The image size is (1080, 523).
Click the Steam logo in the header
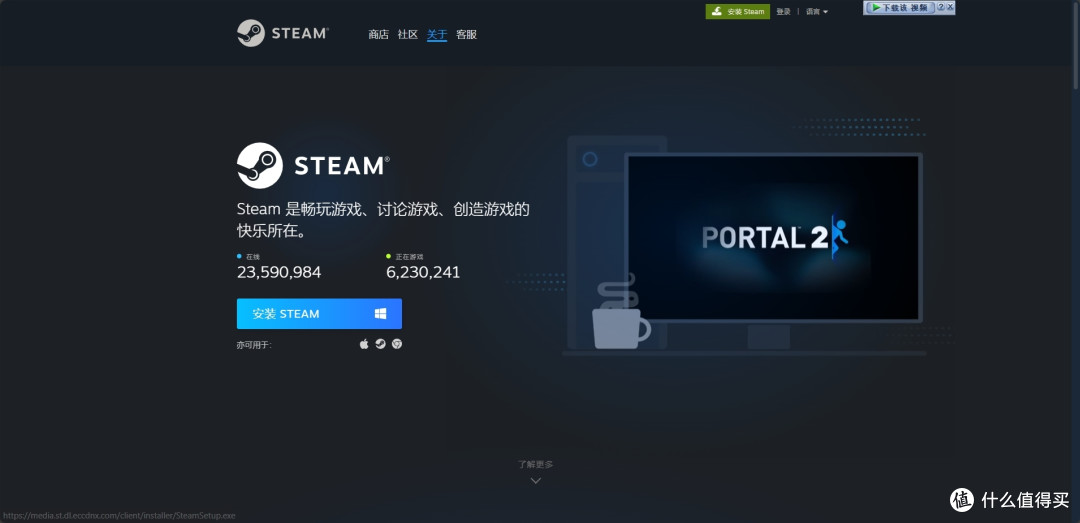point(283,33)
